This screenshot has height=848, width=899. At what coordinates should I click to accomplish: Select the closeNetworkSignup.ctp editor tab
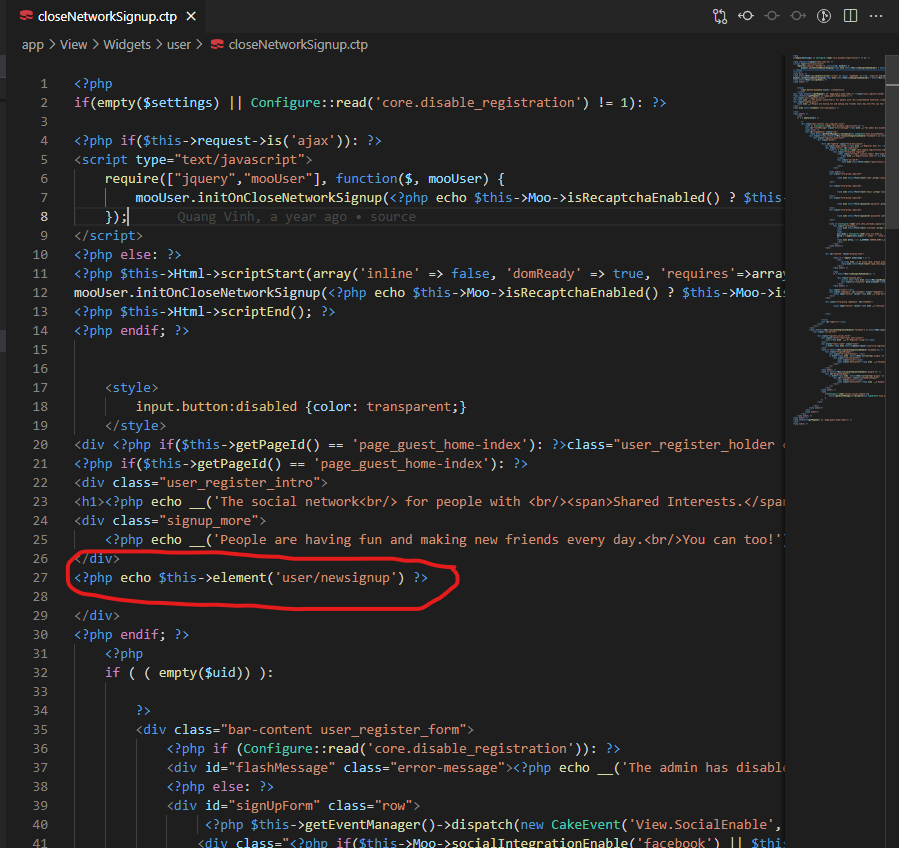107,17
